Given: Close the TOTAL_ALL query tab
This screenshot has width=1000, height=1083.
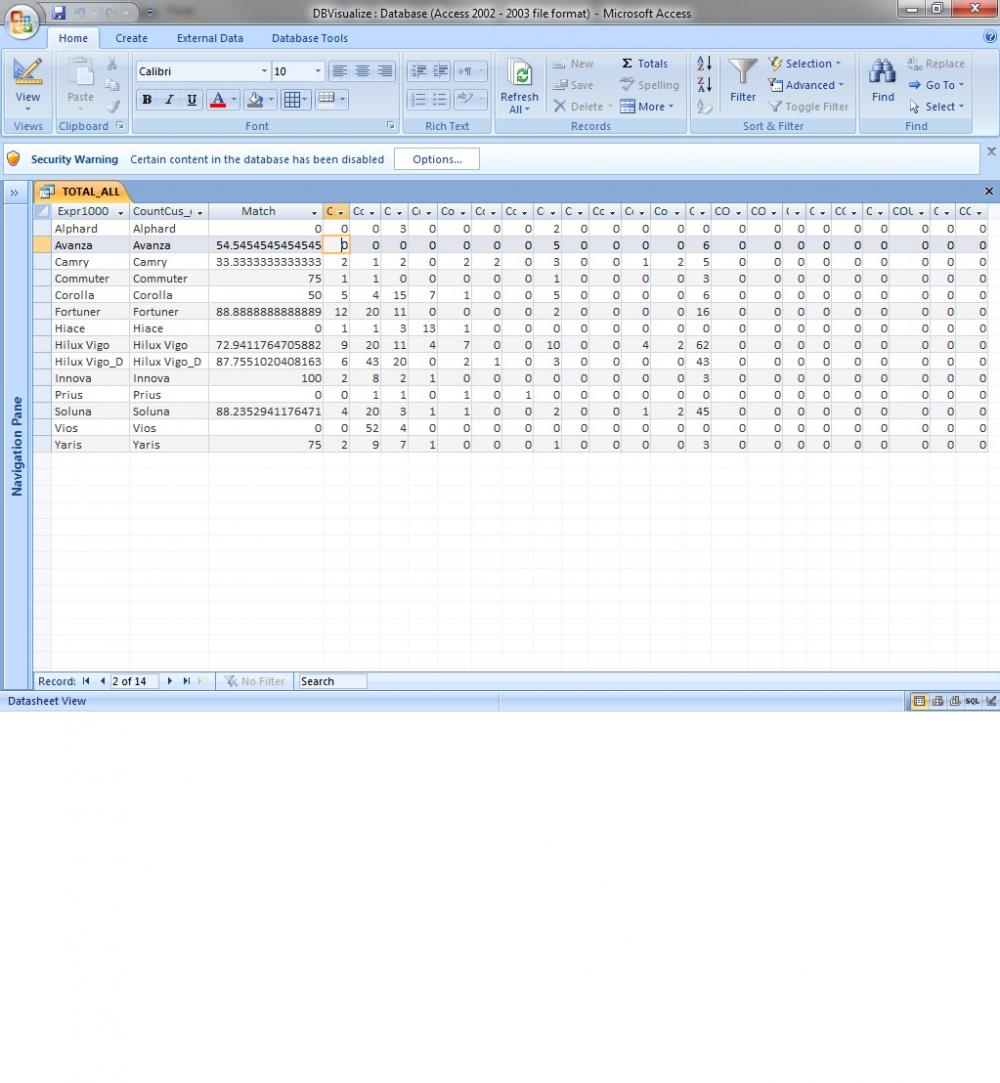Looking at the screenshot, I should coord(989,191).
